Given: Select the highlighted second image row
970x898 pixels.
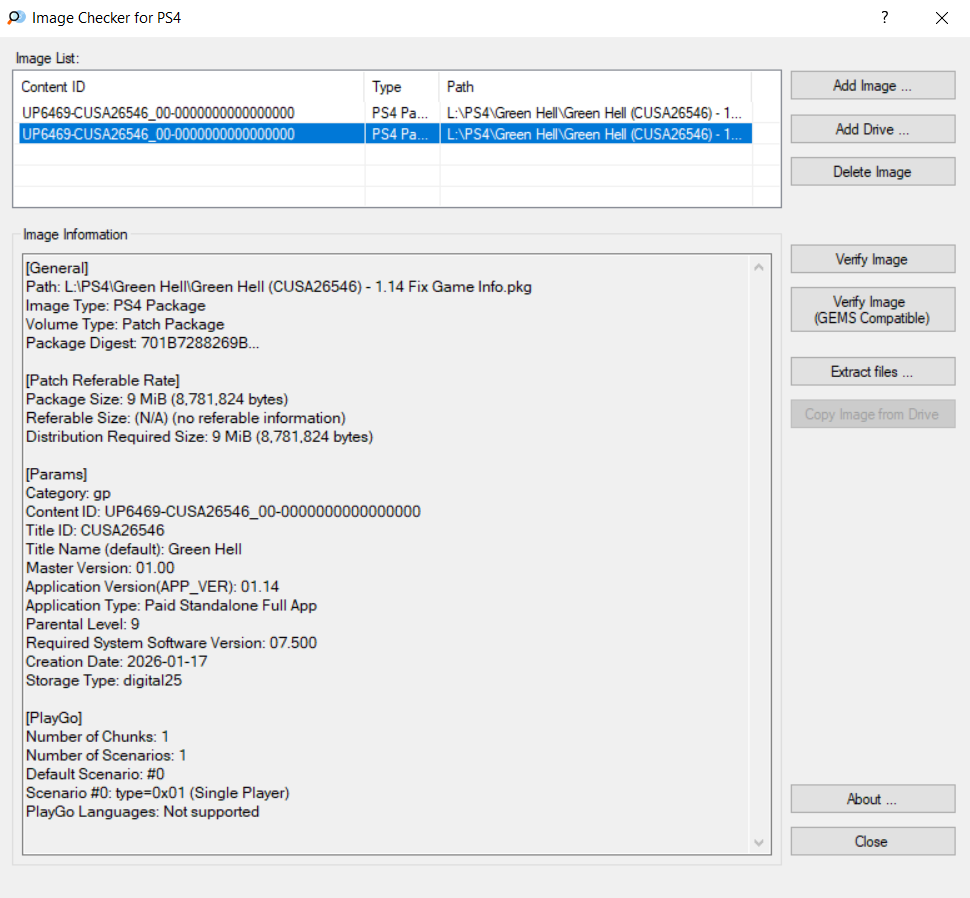Looking at the screenshot, I should coord(158,134).
